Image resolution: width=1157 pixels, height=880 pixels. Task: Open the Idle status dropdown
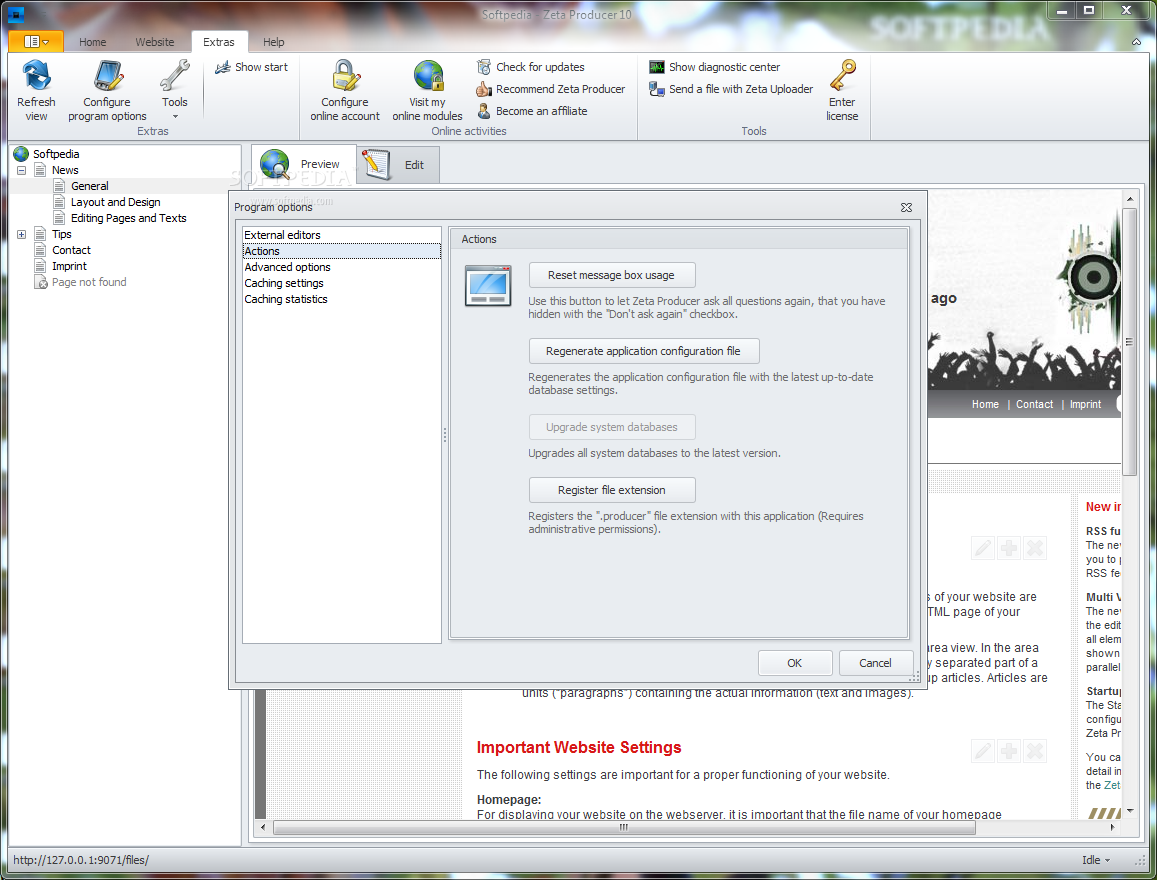click(x=1096, y=860)
